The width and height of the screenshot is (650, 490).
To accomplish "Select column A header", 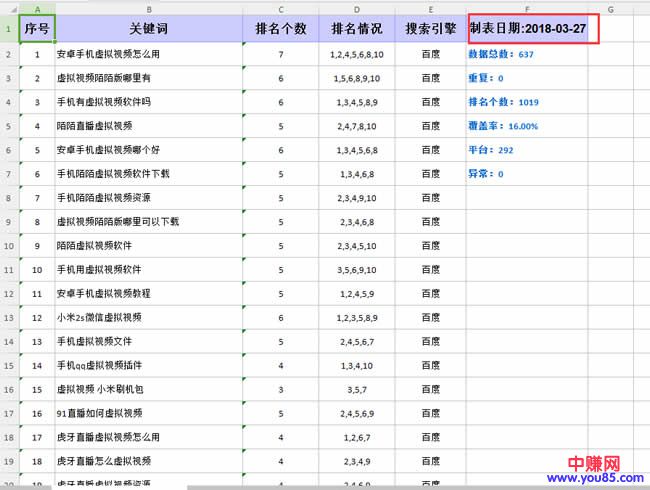I will (37, 8).
